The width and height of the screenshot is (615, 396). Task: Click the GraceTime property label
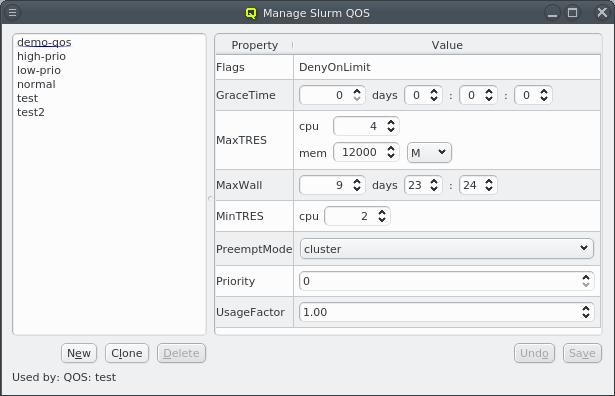[246, 95]
